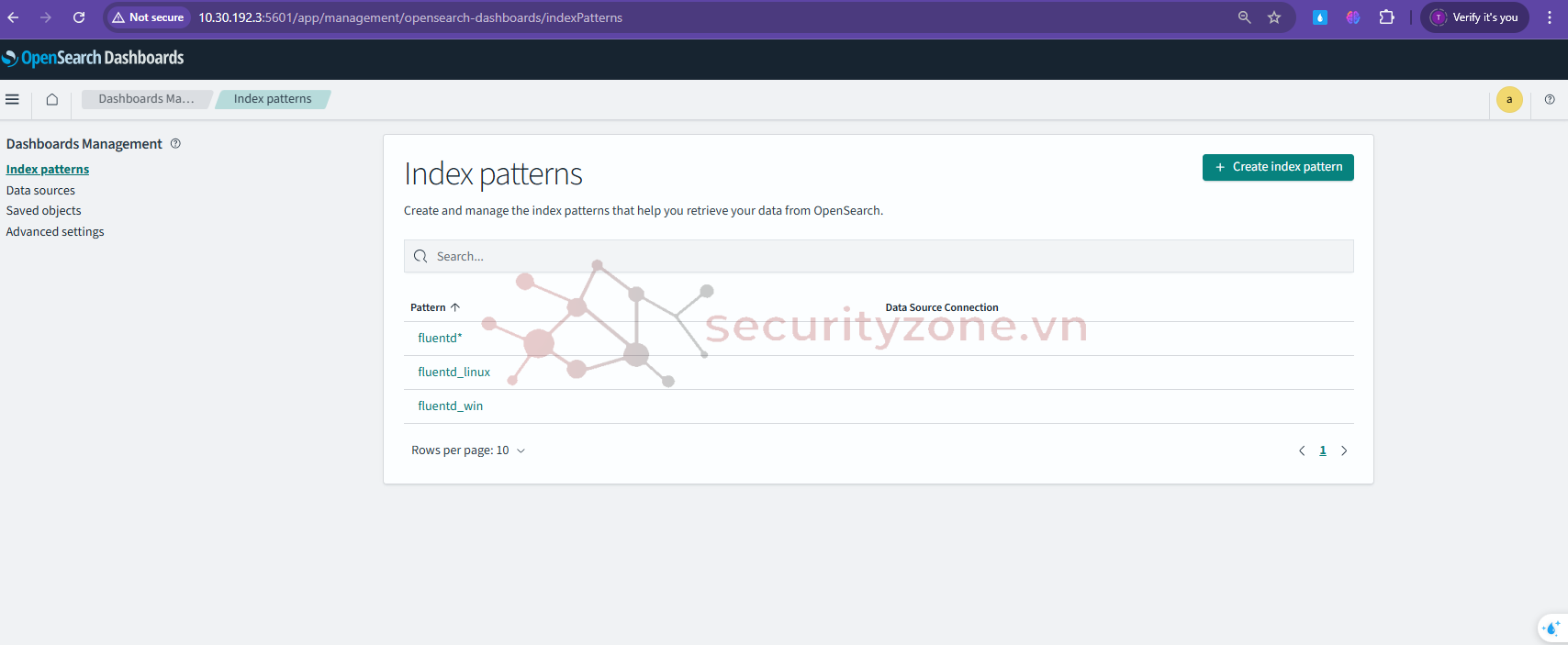
Task: Open the help question mark menu
Action: pyautogui.click(x=1550, y=99)
